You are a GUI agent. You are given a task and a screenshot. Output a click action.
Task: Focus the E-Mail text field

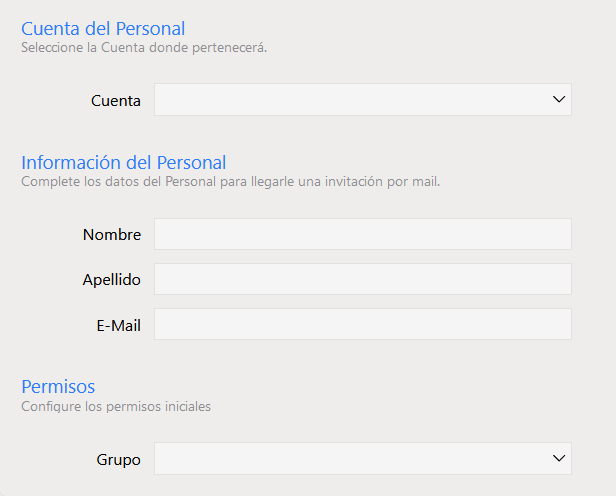(x=362, y=324)
